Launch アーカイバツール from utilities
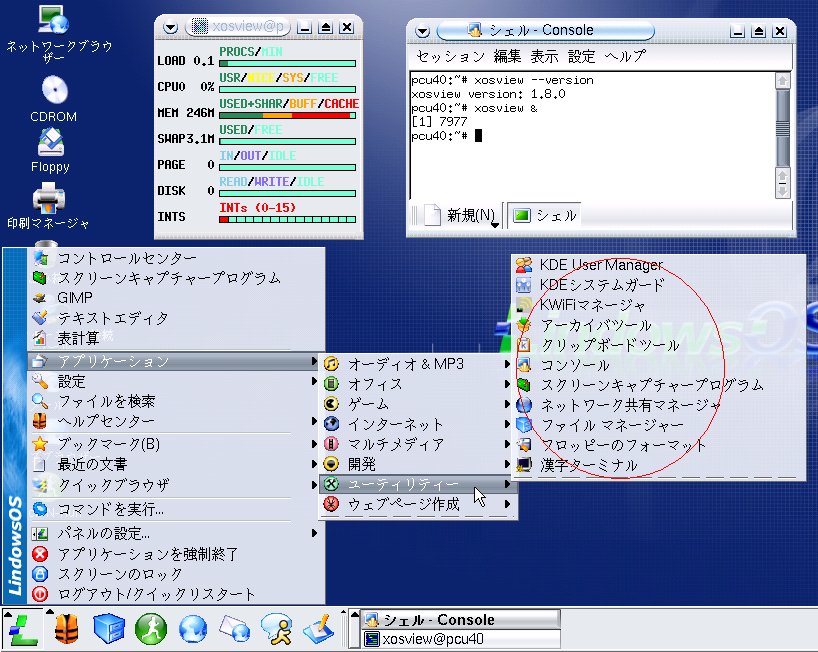This screenshot has width=818, height=652. click(658, 325)
